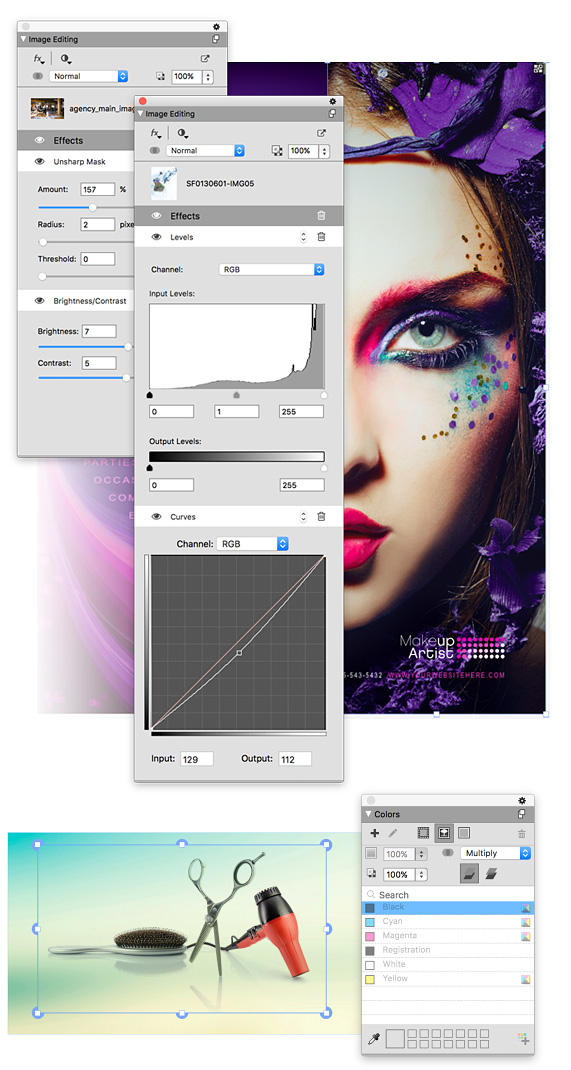This screenshot has width=571, height=1070.
Task: Open the fx effects menu in back Image Editing panel
Action: (40, 59)
